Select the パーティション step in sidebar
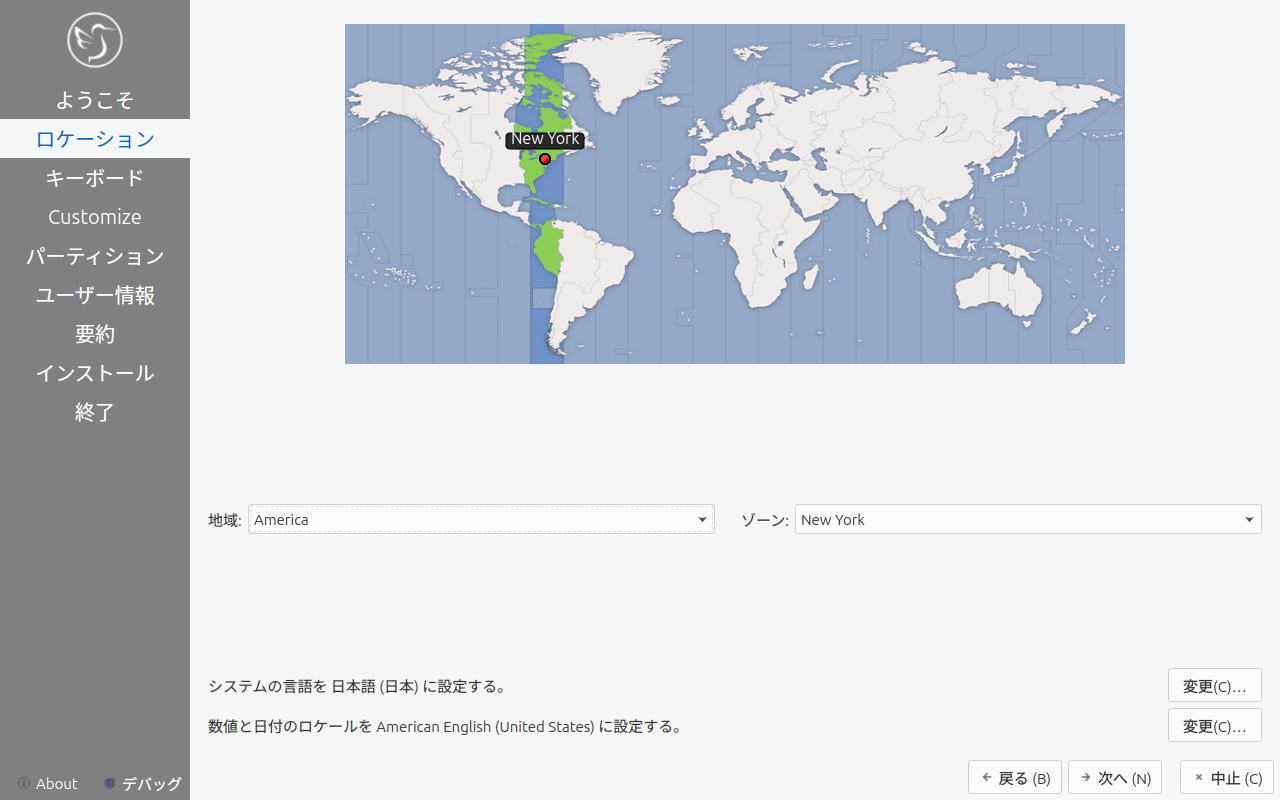Screen dimensions: 1280x800 coord(95,256)
